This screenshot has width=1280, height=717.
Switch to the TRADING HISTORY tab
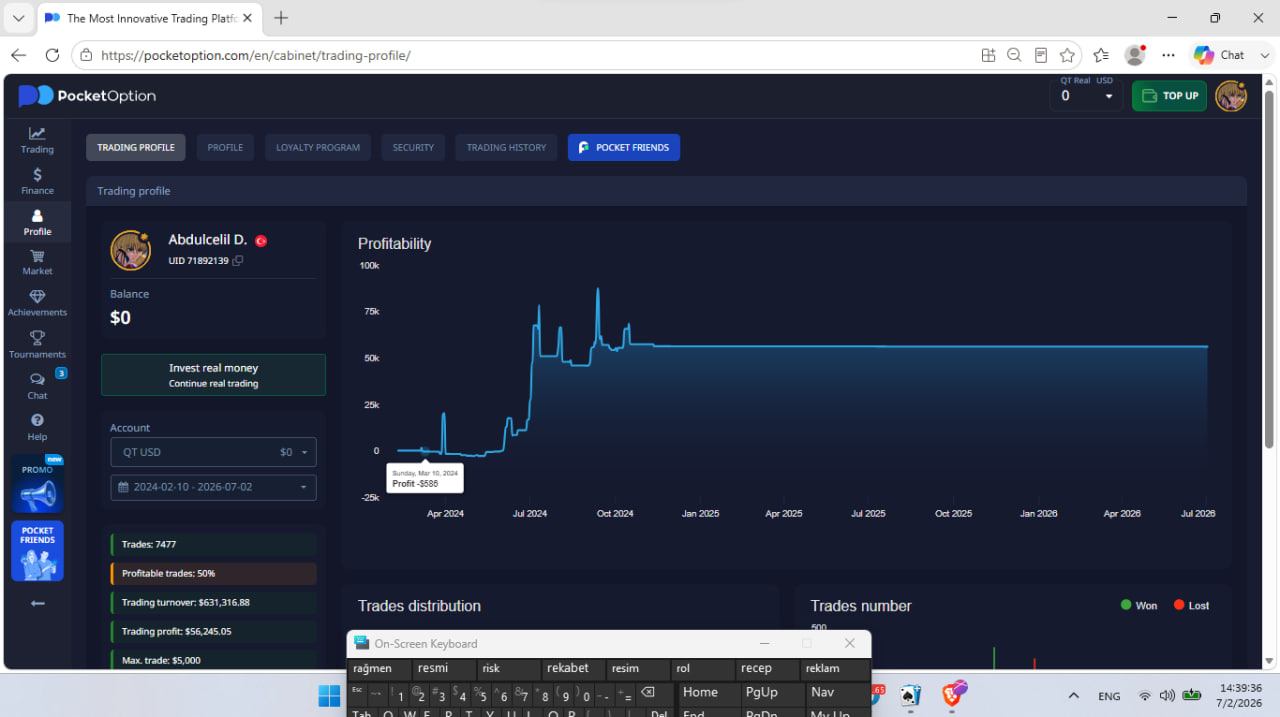506,147
